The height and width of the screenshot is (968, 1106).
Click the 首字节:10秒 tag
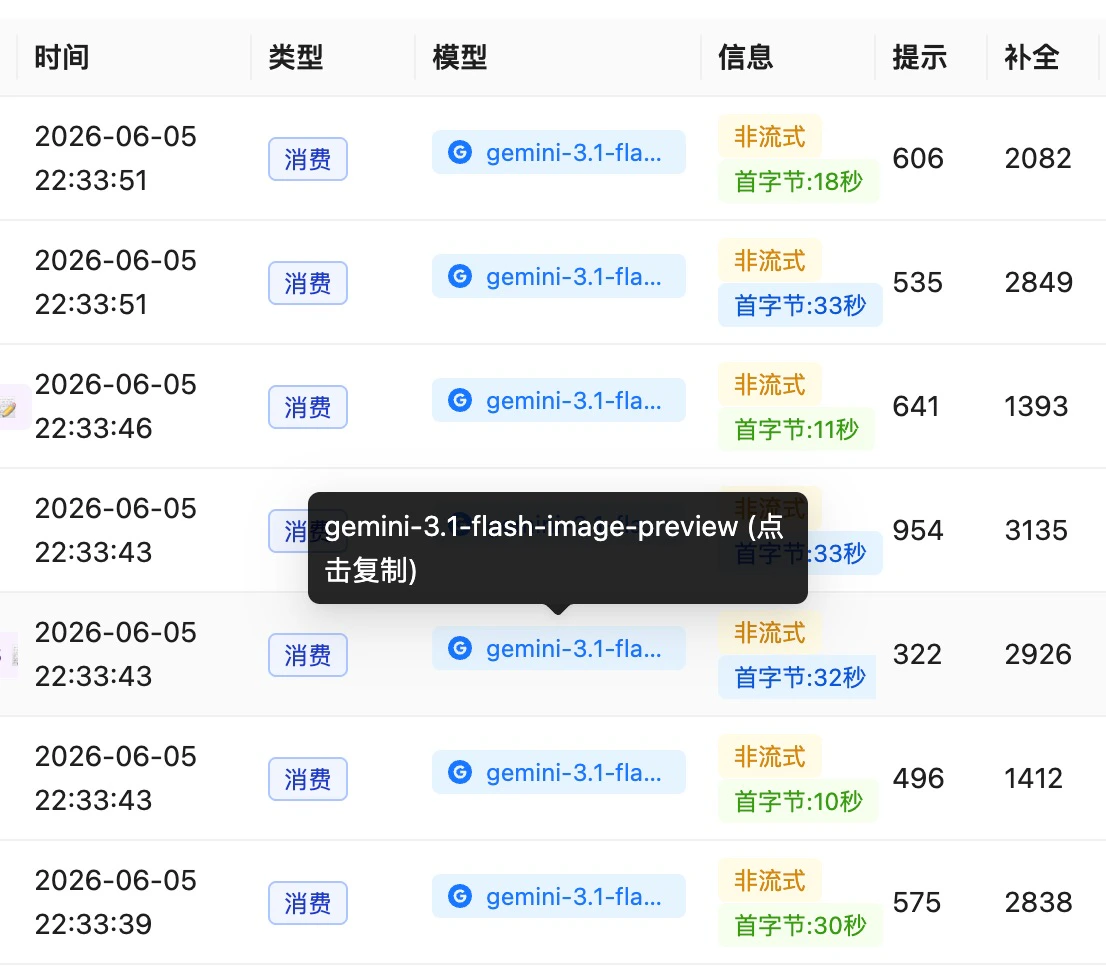tap(798, 801)
